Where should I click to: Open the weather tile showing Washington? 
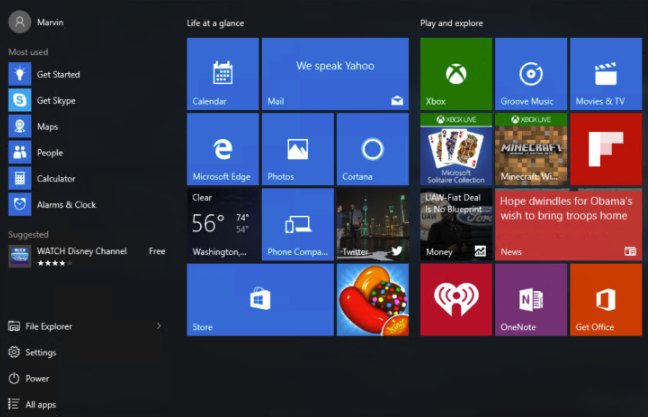point(223,225)
